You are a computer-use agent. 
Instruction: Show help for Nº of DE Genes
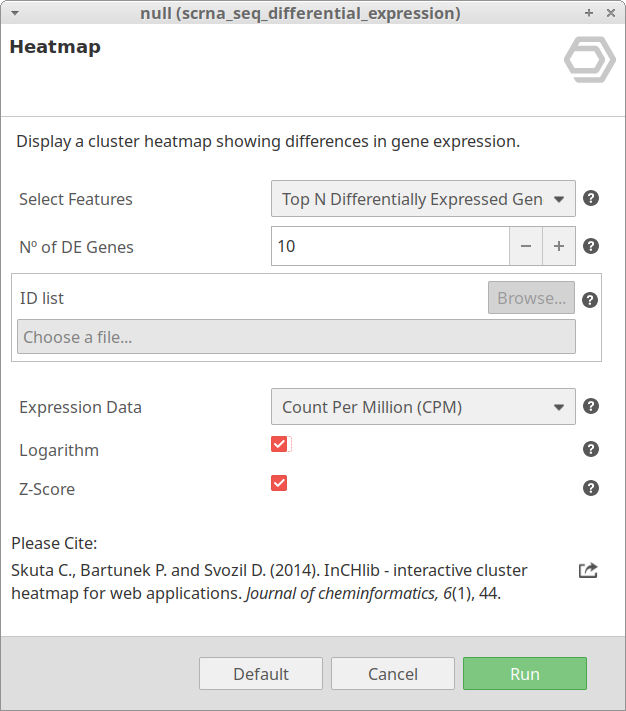pyautogui.click(x=591, y=246)
